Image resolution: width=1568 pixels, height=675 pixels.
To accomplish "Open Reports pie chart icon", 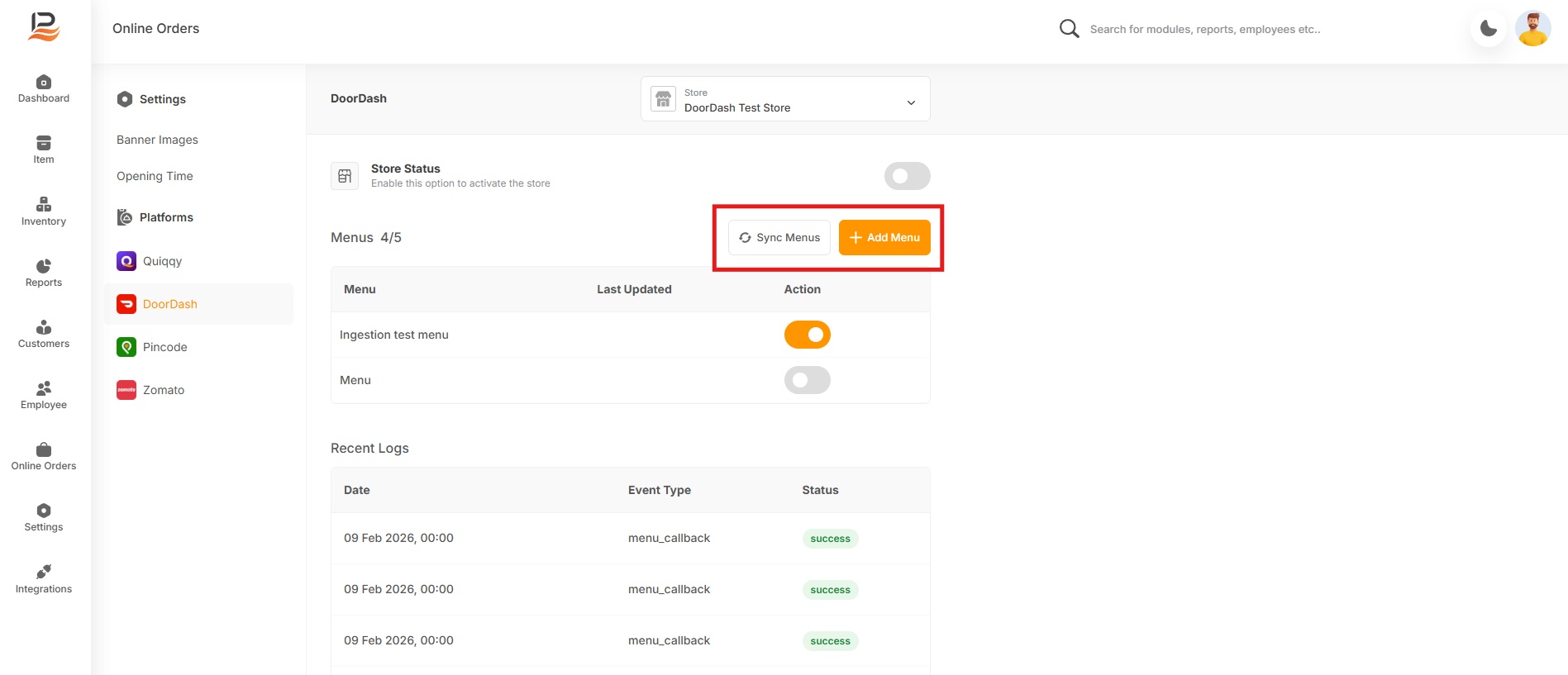I will pos(44,266).
